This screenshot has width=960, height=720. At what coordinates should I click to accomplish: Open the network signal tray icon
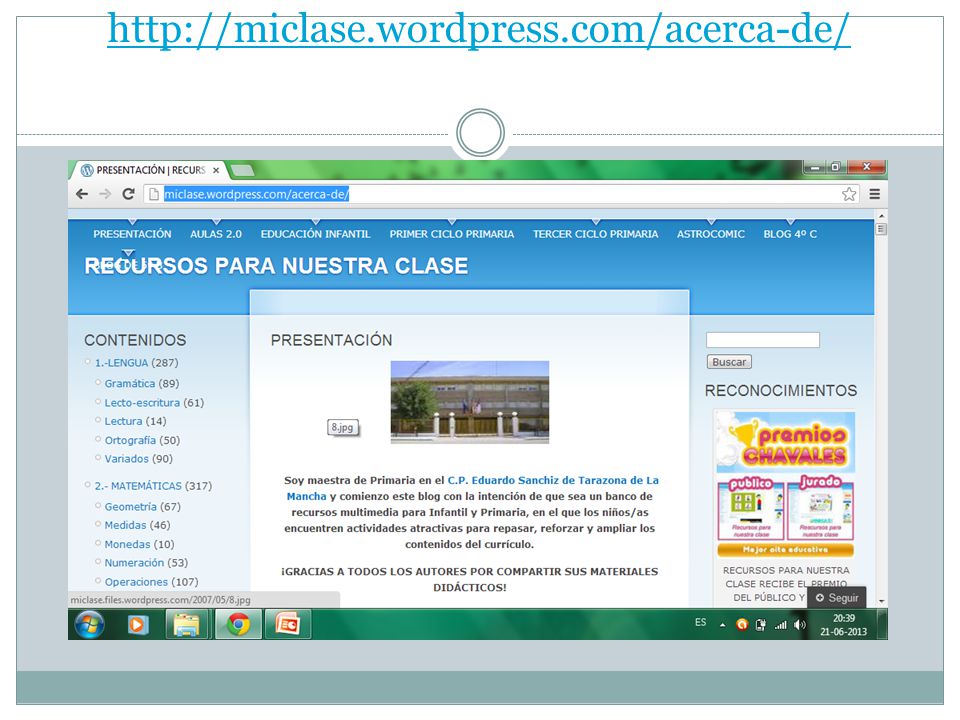pos(781,625)
